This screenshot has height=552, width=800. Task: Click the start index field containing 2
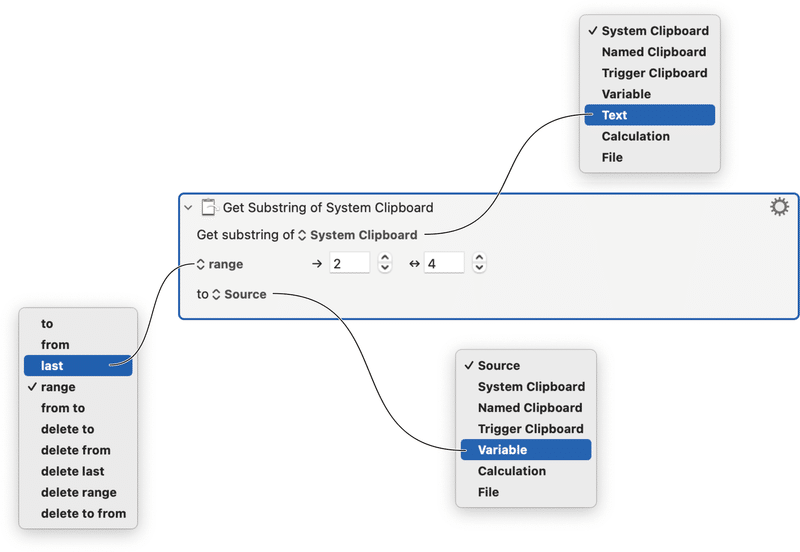(x=349, y=263)
